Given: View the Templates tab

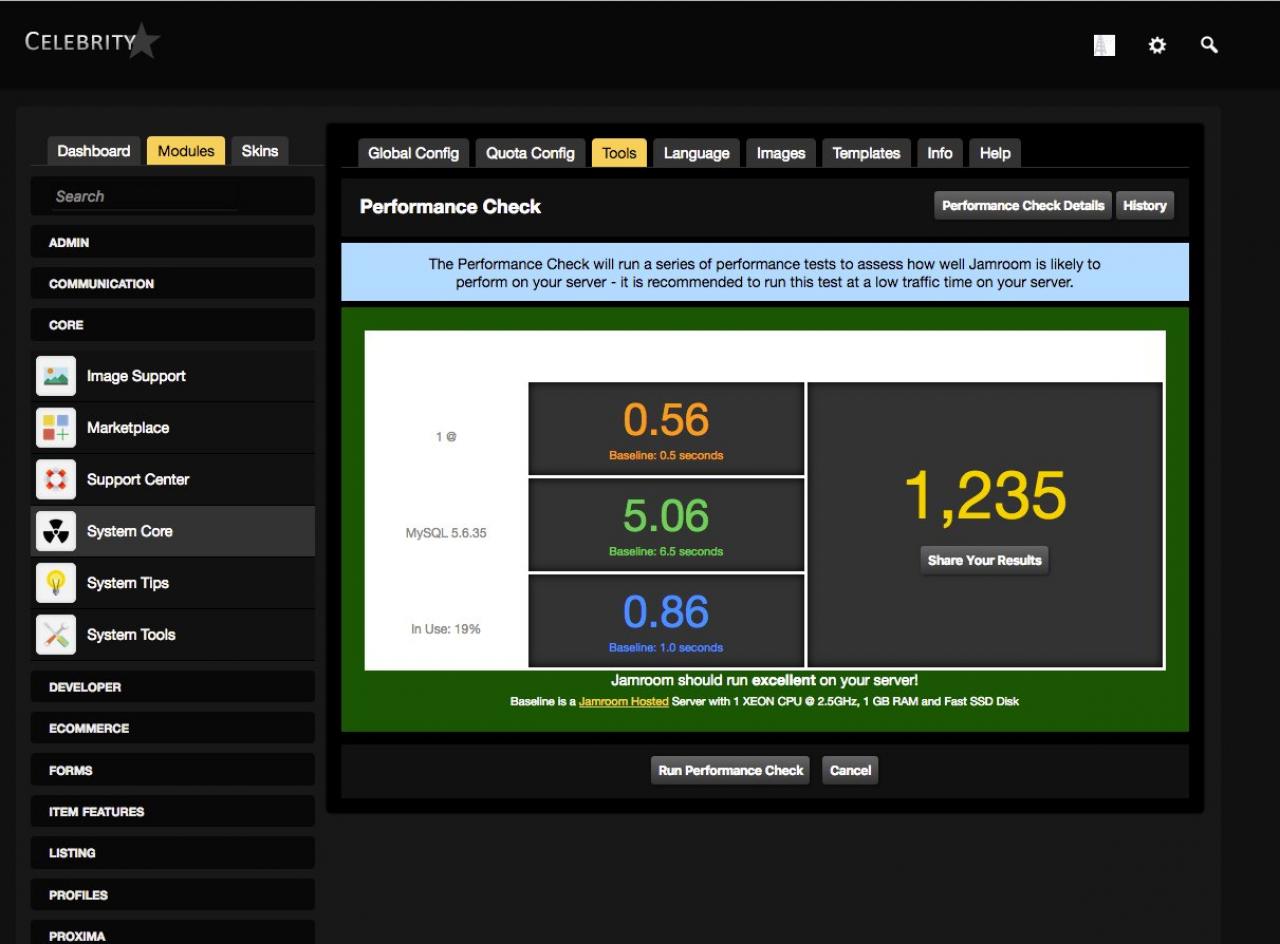Looking at the screenshot, I should 866,153.
